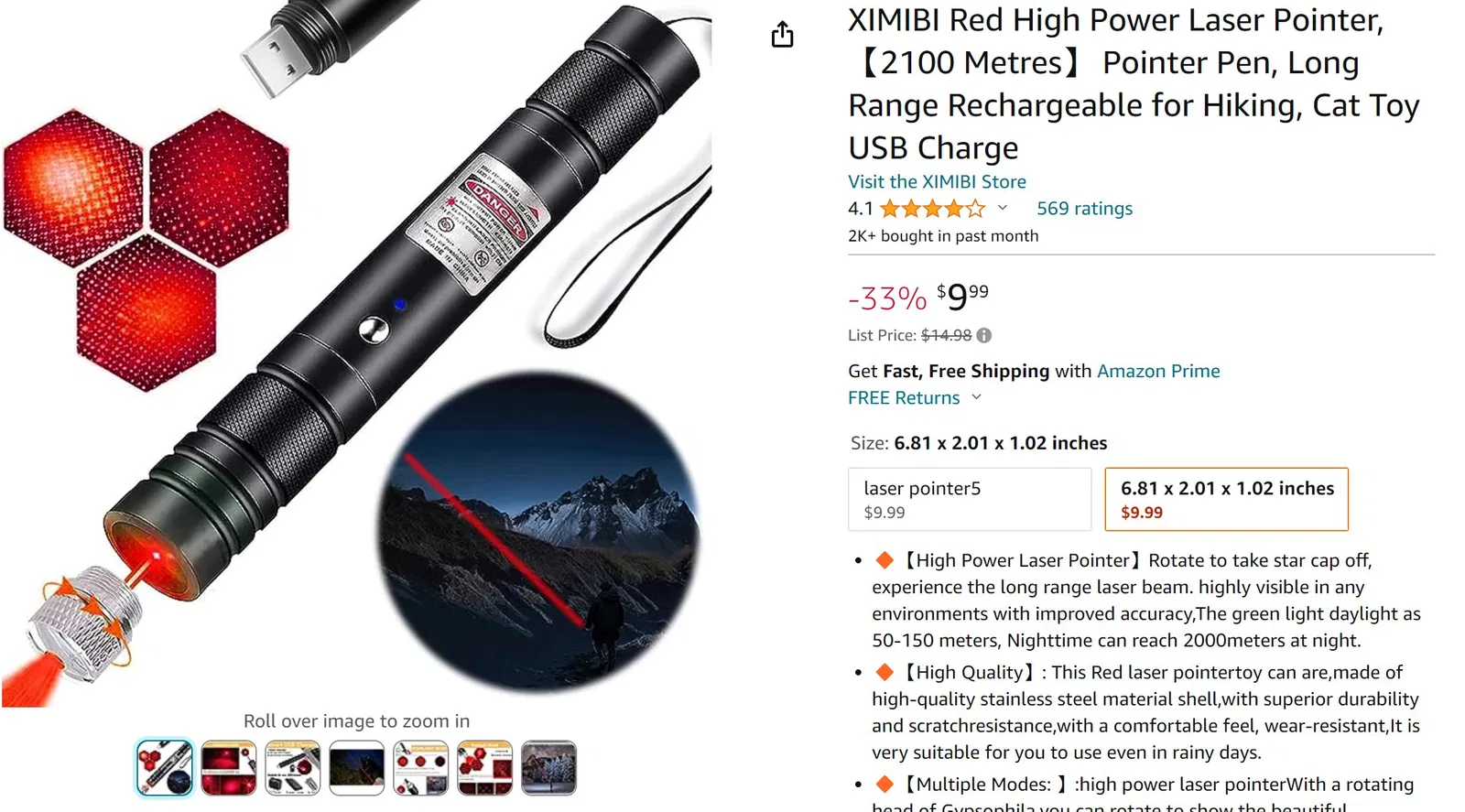Viewport: 1465px width, 812px height.
Task: Select the second red star pattern thumbnail
Action: [x=229, y=767]
